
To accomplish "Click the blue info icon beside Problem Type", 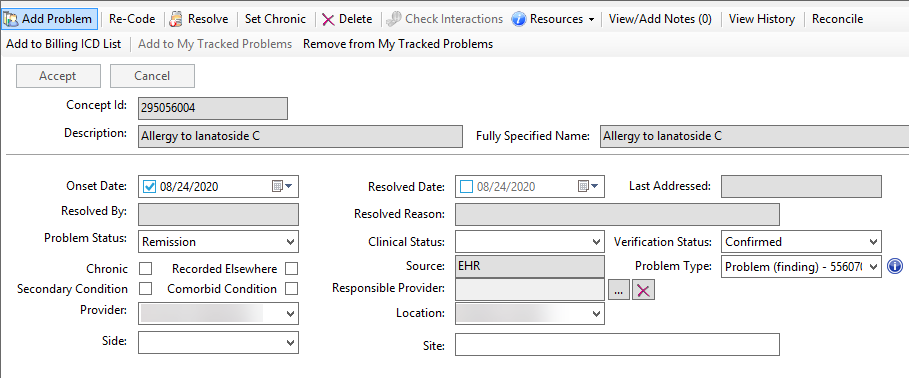I will (895, 267).
